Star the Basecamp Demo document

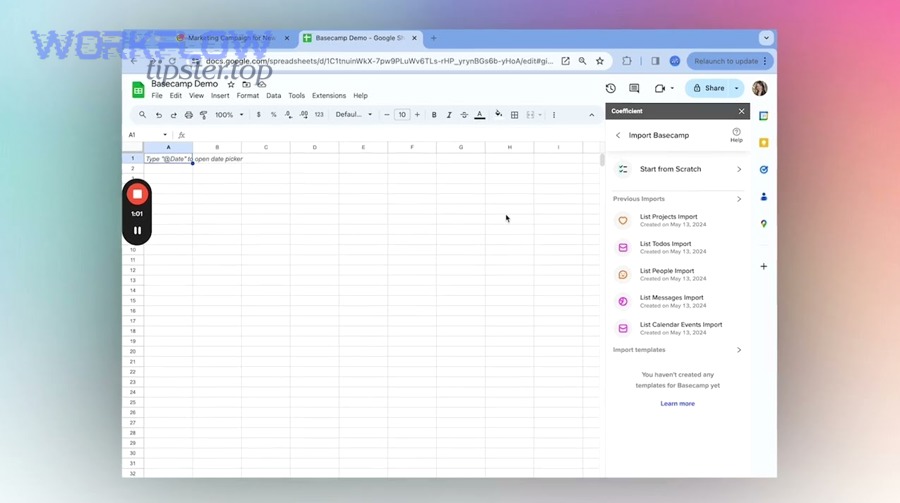coord(231,84)
